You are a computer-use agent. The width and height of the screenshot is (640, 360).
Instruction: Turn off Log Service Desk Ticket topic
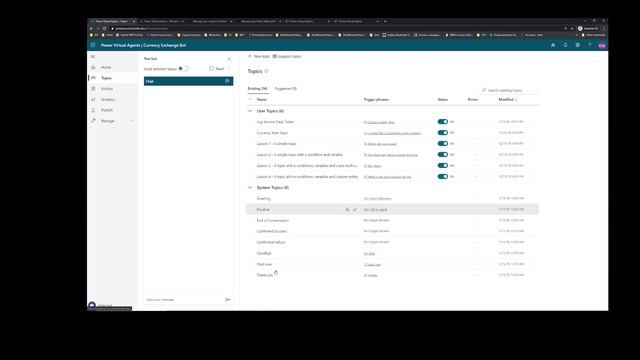coord(443,122)
